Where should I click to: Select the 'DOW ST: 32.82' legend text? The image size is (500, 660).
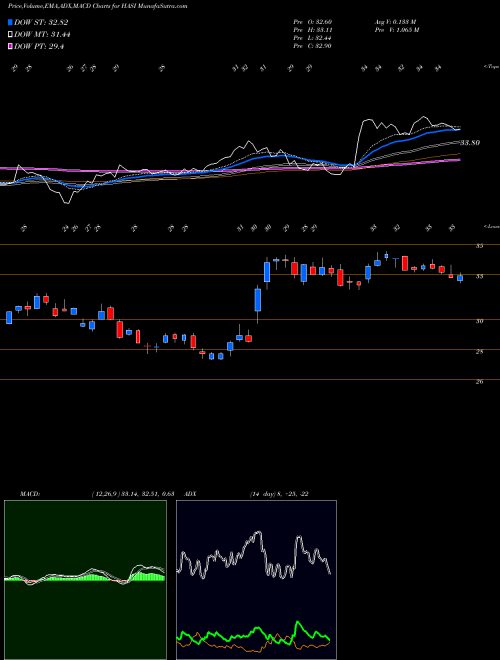click(x=41, y=22)
